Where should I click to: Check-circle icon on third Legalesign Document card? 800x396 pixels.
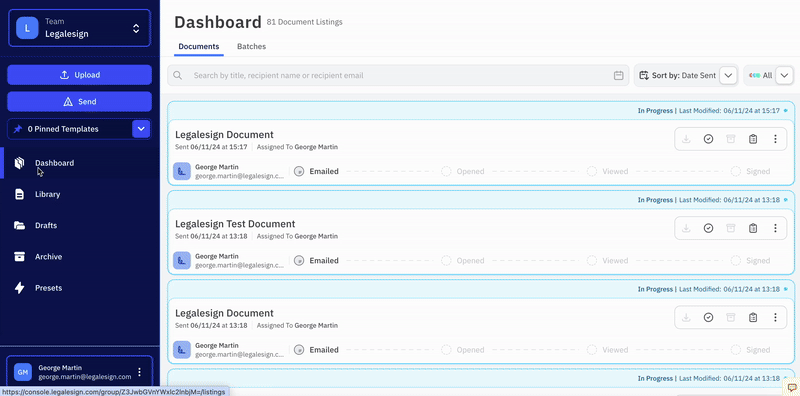pos(708,317)
